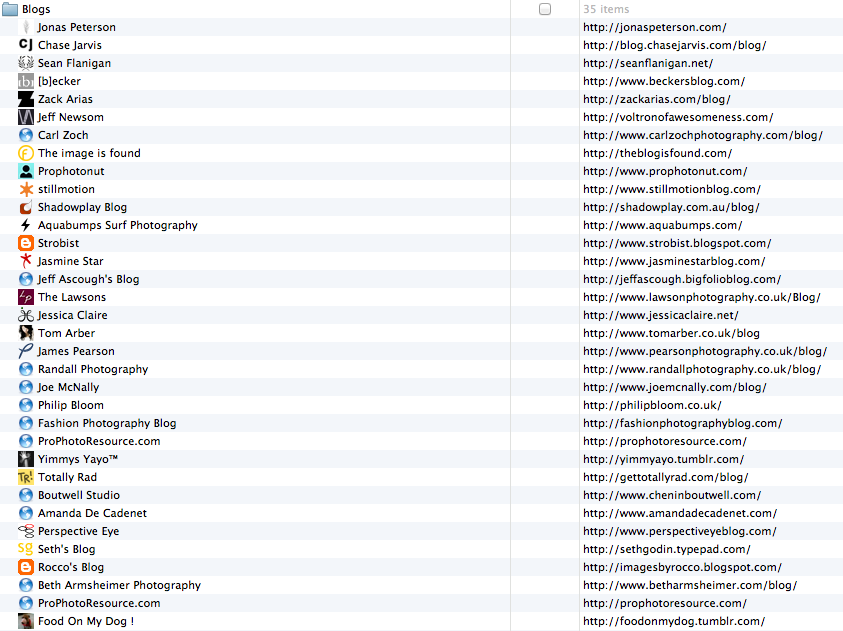This screenshot has width=843, height=631.
Task: Click the orange F icon for The image is found
Action: (x=26, y=153)
